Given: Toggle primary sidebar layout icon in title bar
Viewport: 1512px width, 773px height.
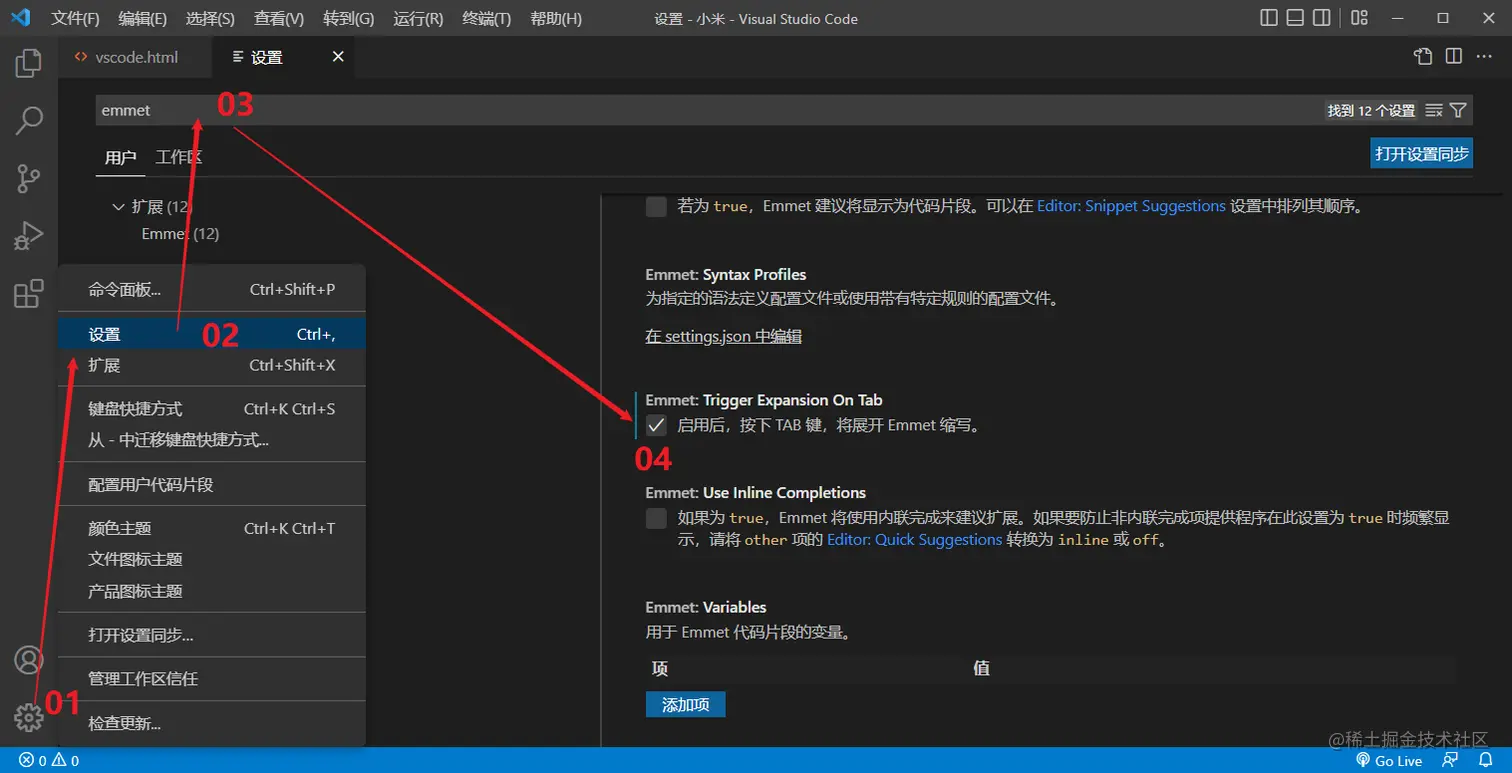Looking at the screenshot, I should point(1269,18).
